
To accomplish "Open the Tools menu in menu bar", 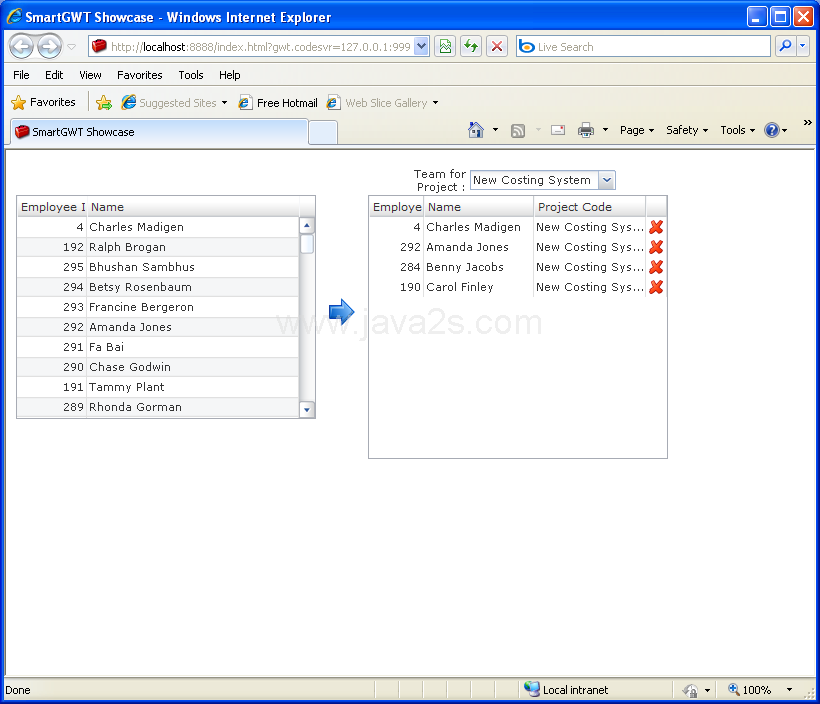I will point(190,75).
